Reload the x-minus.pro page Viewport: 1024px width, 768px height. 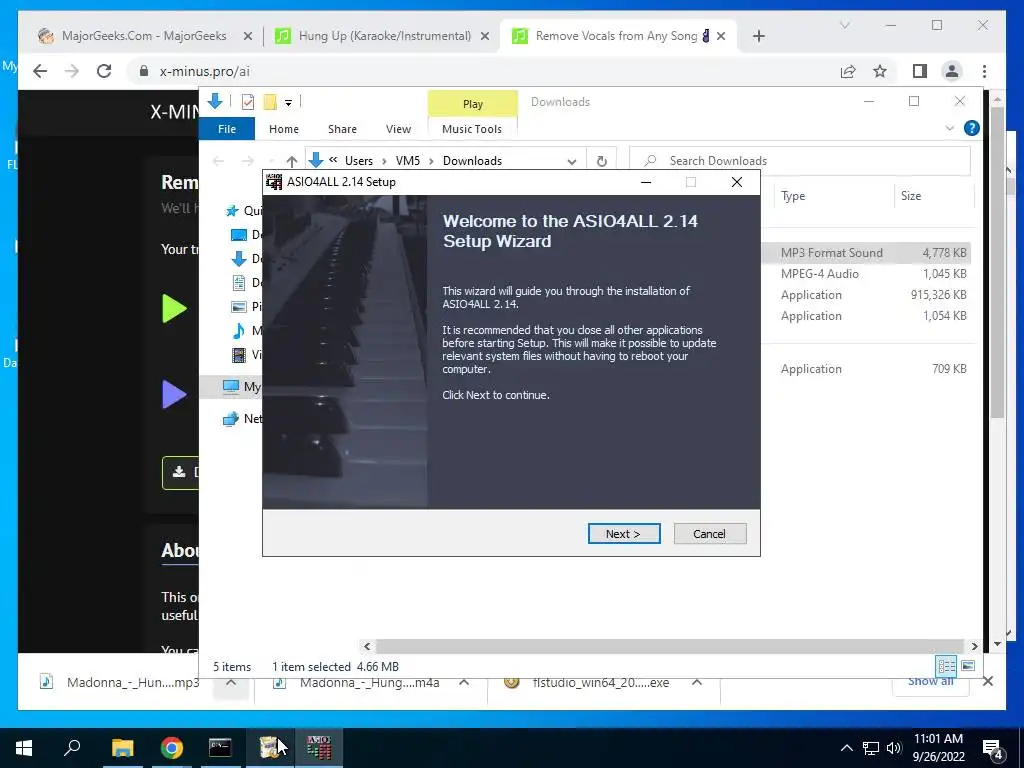point(104,71)
